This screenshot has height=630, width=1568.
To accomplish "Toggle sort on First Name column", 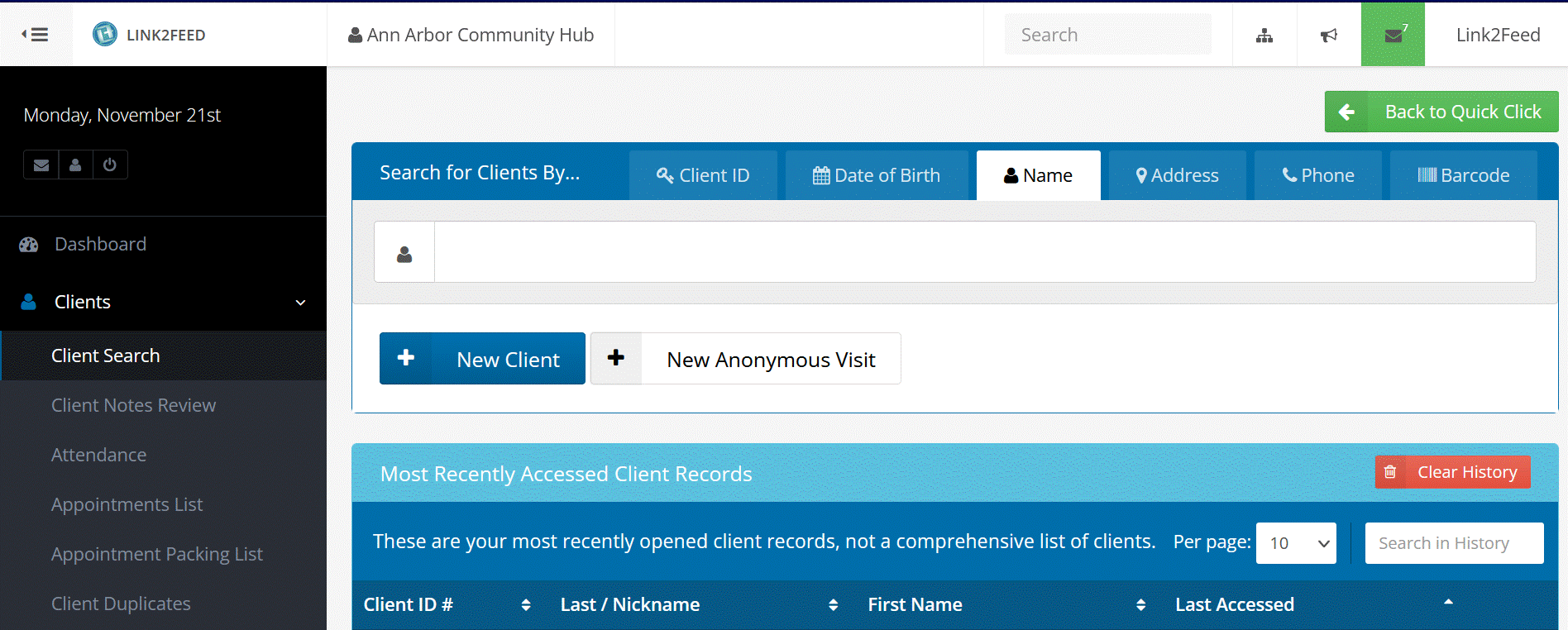I will click(1140, 605).
